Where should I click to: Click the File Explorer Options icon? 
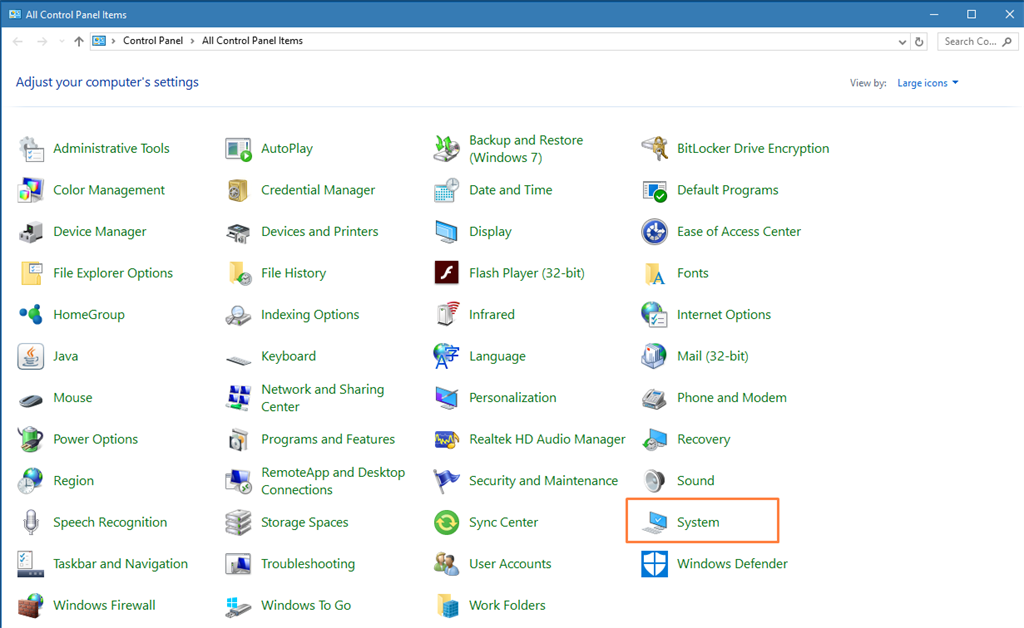[x=31, y=274]
